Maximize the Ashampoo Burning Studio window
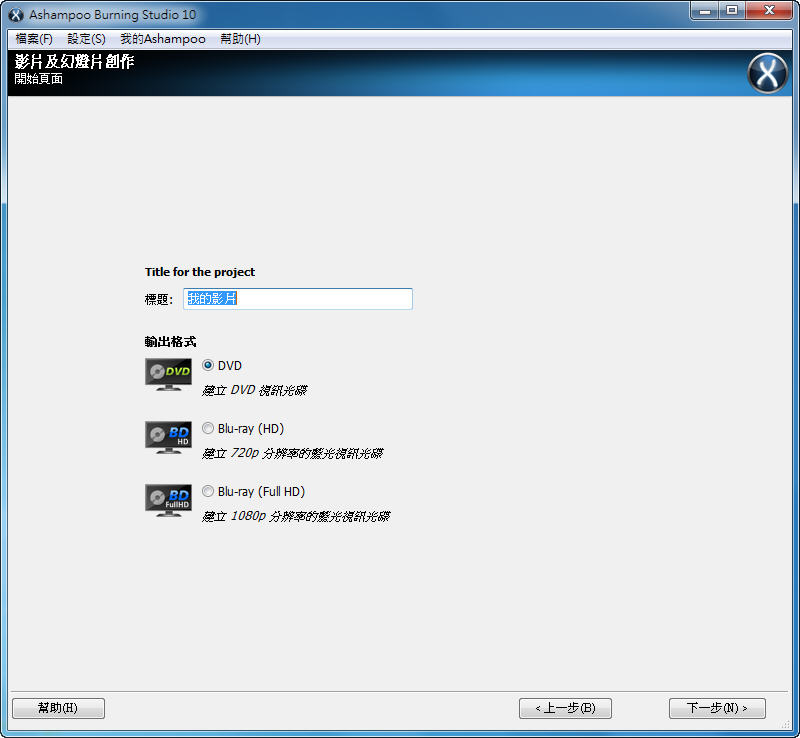This screenshot has width=800, height=738. (x=732, y=11)
